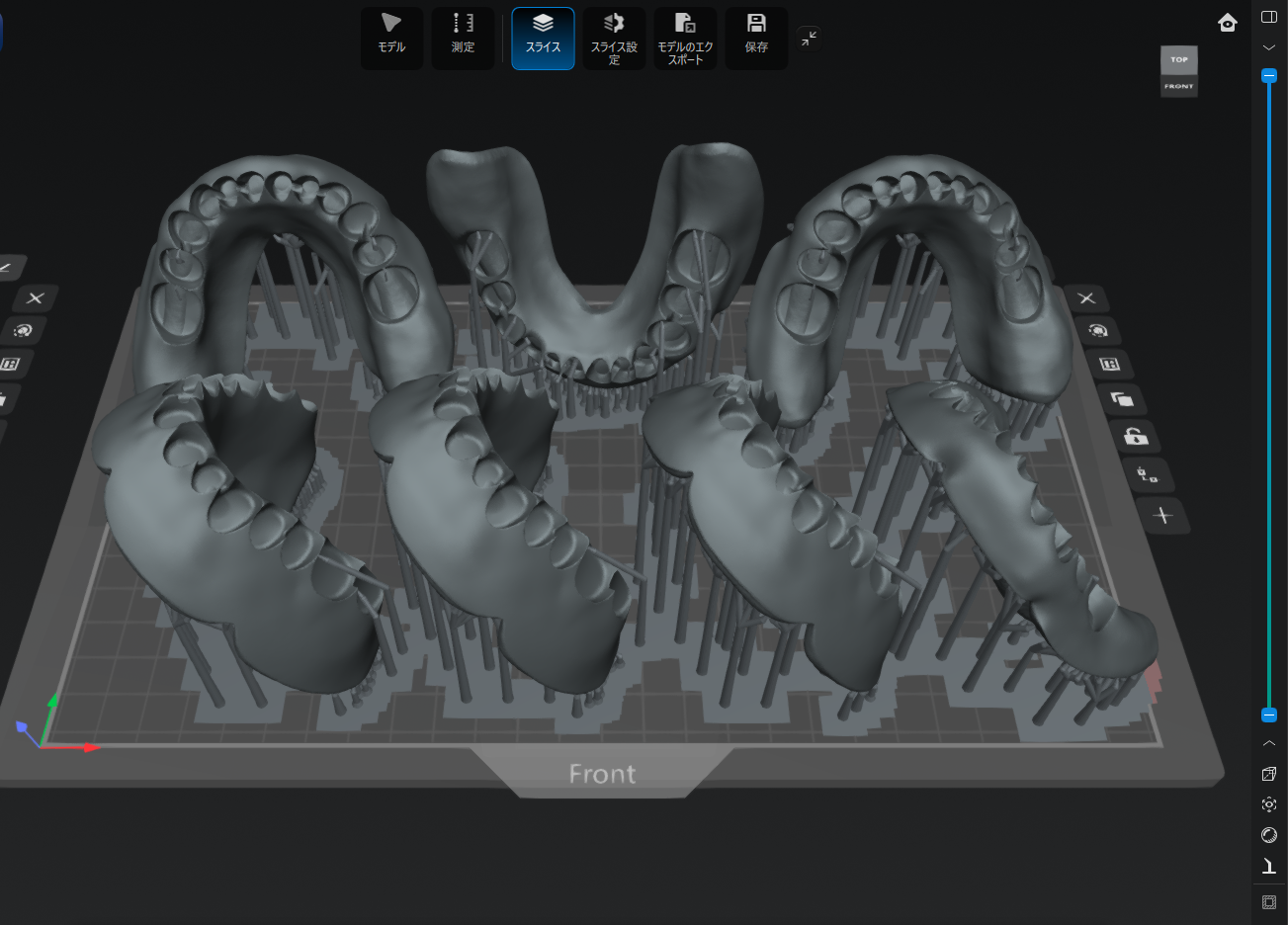
Task: Toggle perspective cube view icon
Action: coord(1269,774)
